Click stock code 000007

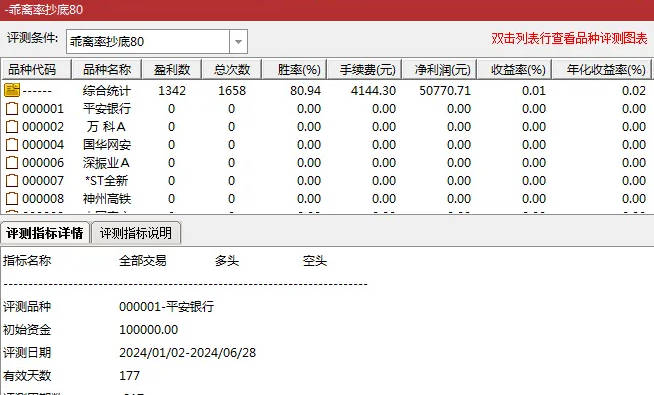click(43, 181)
